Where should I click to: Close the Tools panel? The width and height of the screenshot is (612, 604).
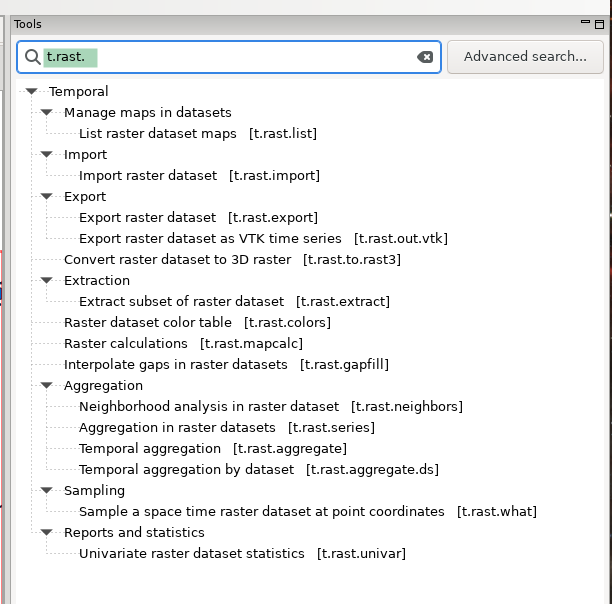coord(600,24)
